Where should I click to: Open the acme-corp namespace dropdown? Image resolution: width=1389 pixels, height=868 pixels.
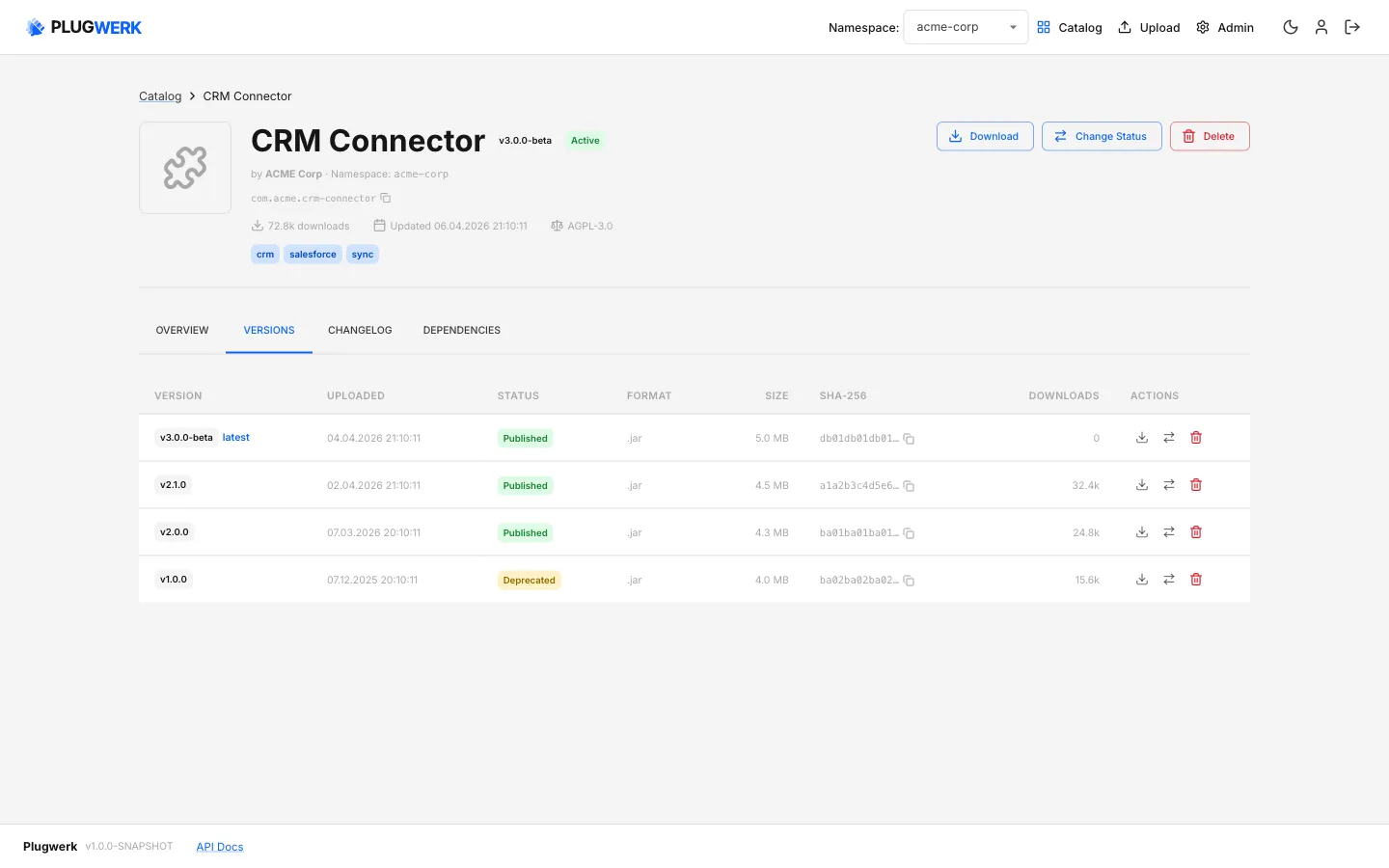tap(965, 27)
